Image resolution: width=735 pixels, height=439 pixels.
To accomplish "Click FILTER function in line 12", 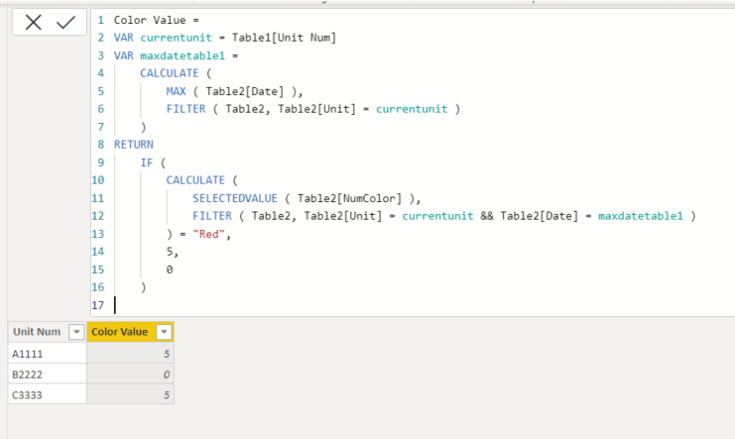I will coord(212,216).
